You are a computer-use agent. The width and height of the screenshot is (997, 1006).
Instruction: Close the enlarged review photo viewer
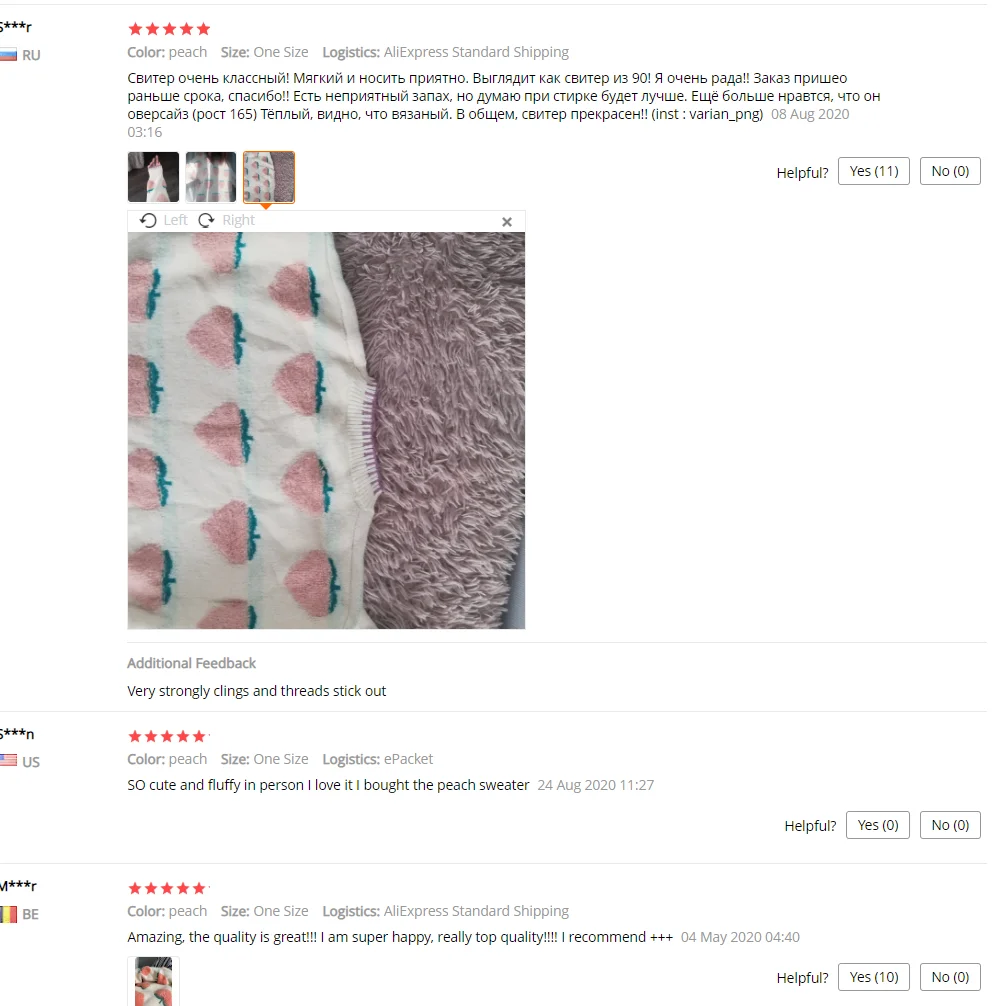click(x=507, y=221)
